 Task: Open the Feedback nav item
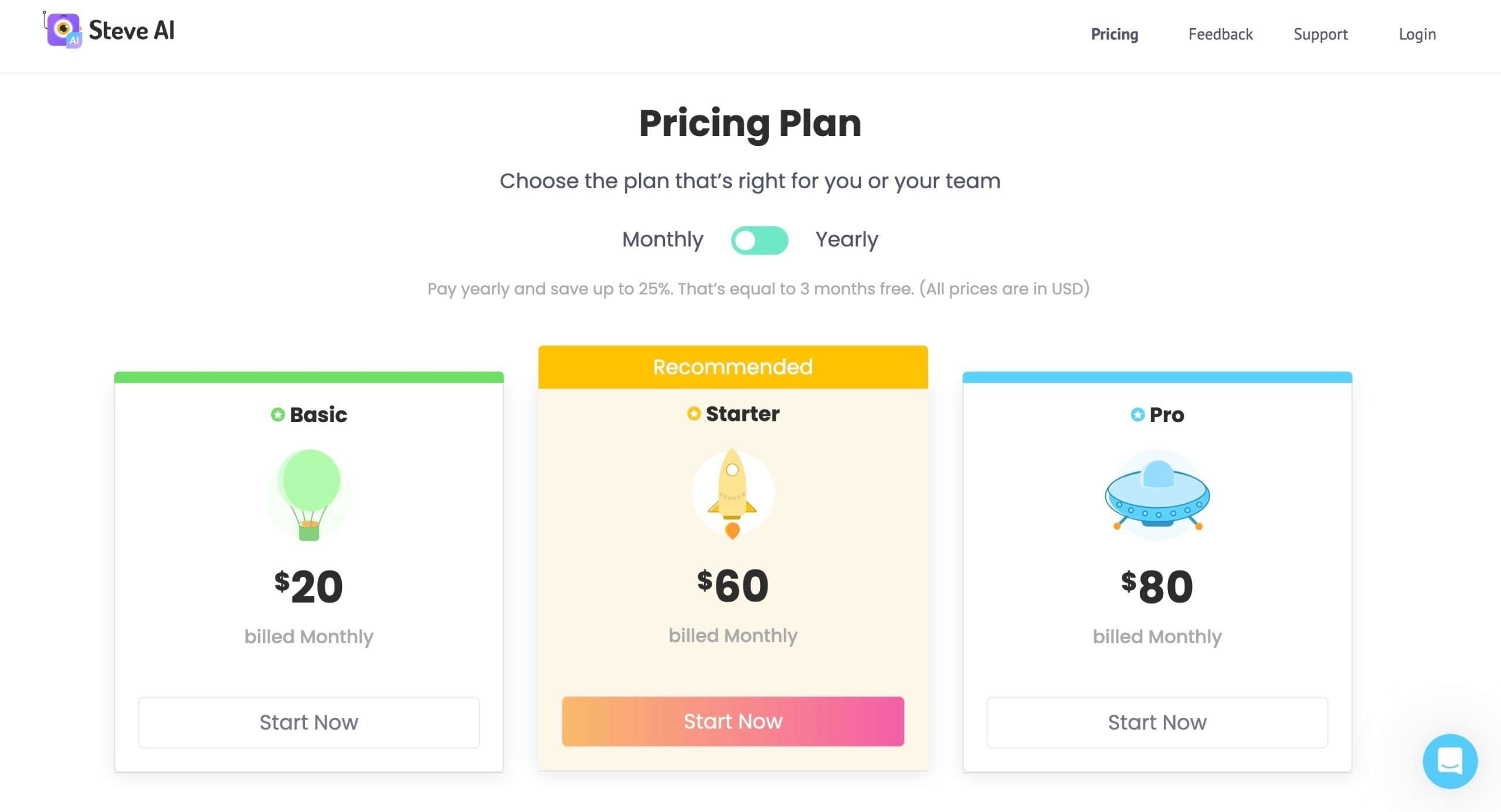pyautogui.click(x=1220, y=34)
